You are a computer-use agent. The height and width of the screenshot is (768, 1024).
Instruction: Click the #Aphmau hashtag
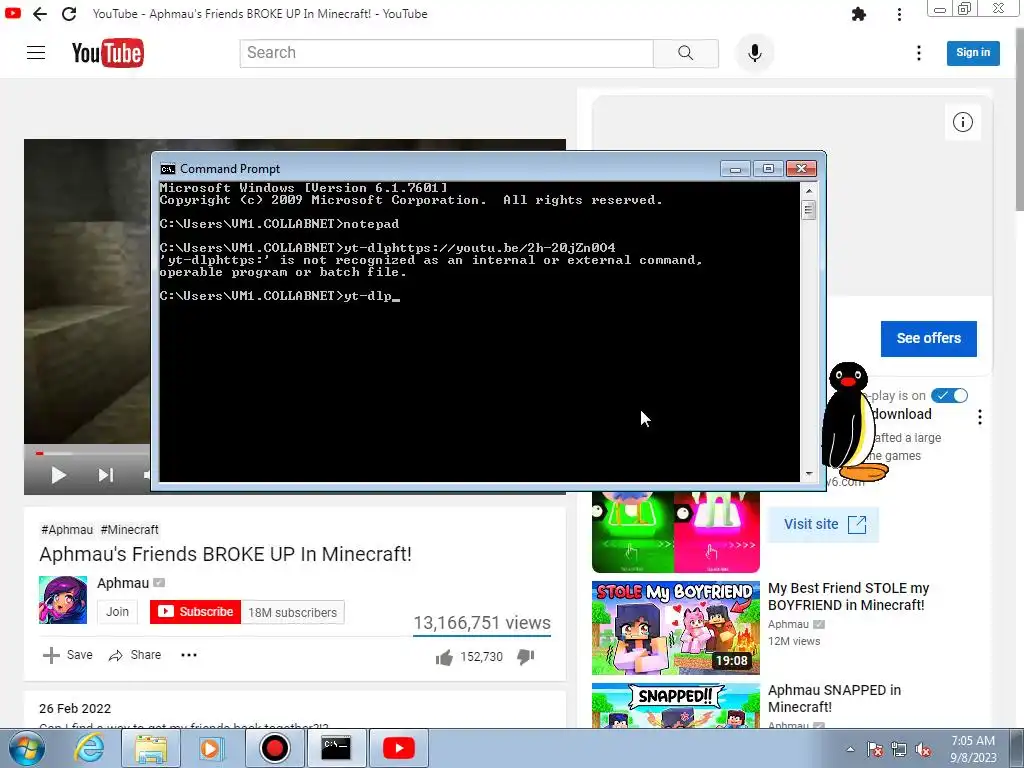tap(67, 530)
